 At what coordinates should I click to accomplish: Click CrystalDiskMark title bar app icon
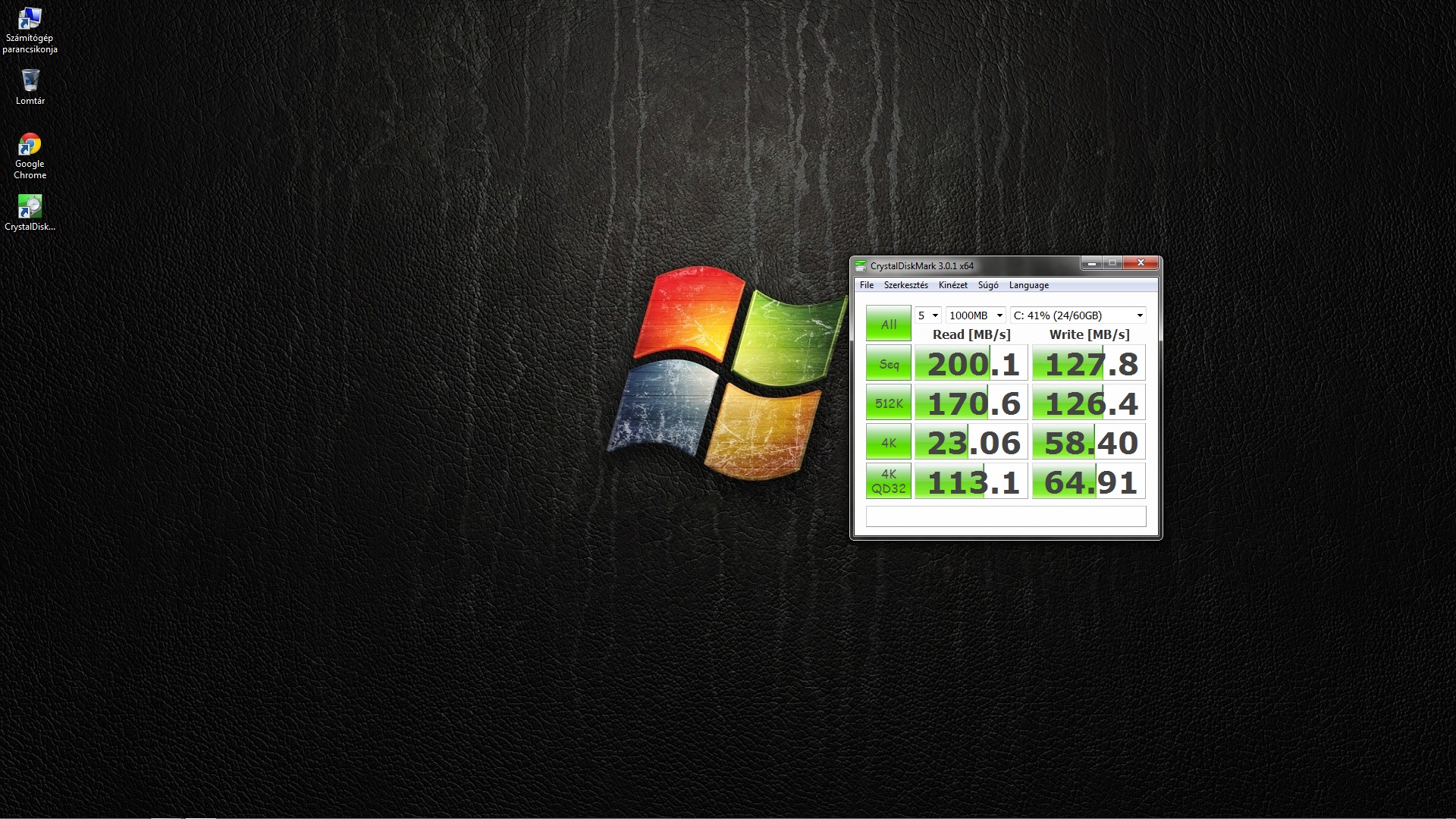coord(860,266)
